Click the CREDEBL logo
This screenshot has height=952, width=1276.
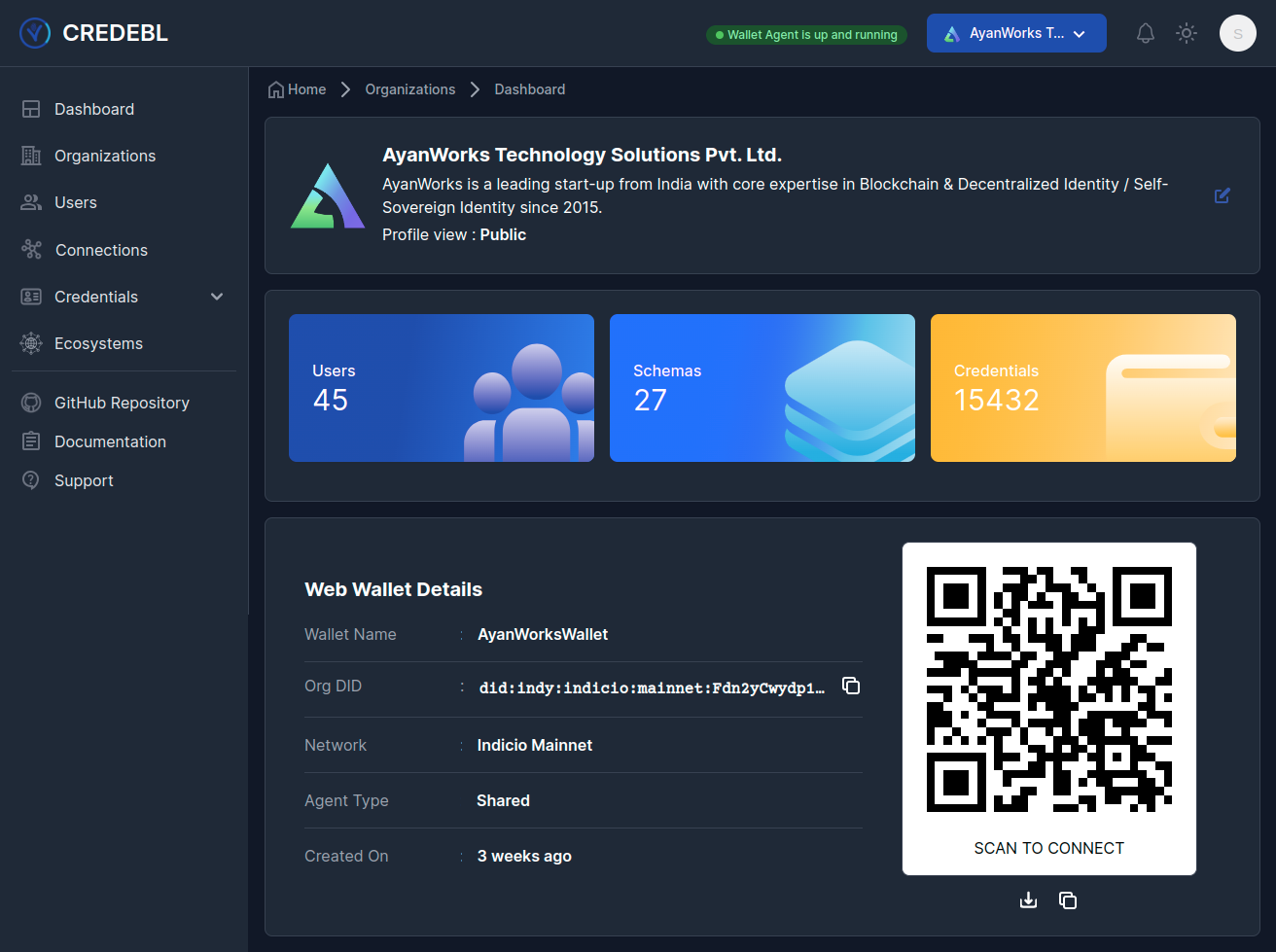pyautogui.click(x=94, y=33)
